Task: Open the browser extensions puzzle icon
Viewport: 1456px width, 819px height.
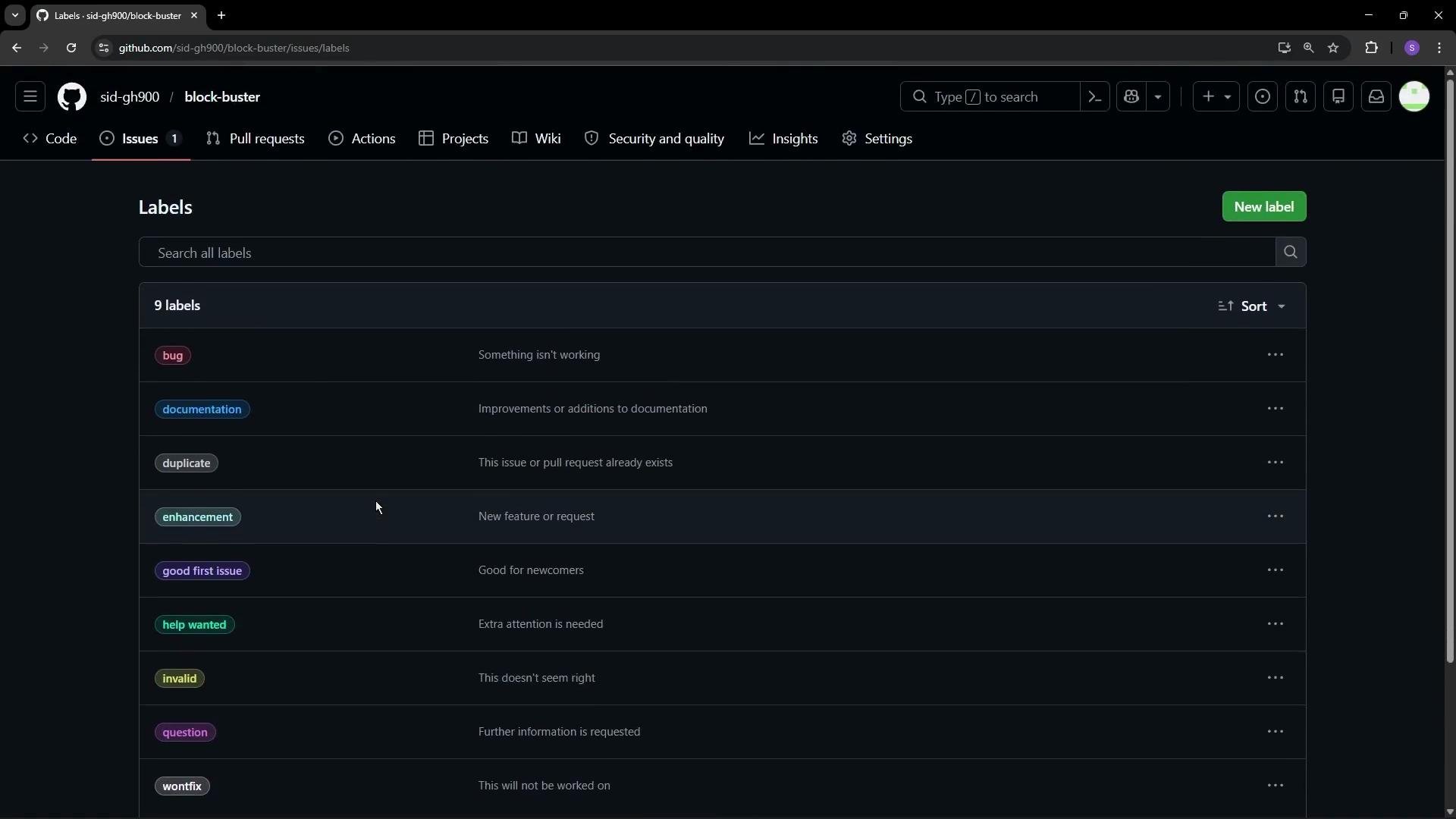Action: 1371,48
